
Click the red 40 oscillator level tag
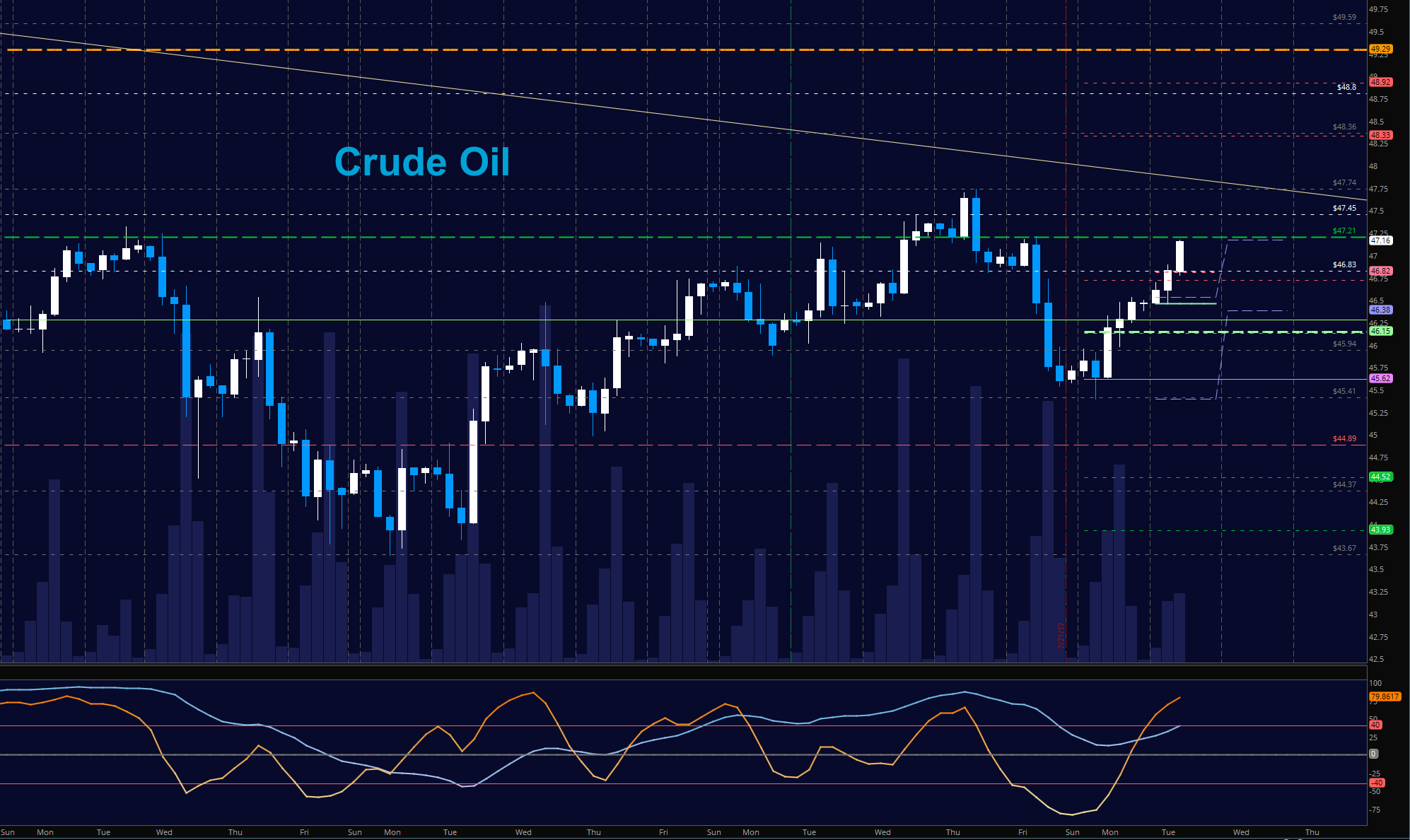(1375, 725)
